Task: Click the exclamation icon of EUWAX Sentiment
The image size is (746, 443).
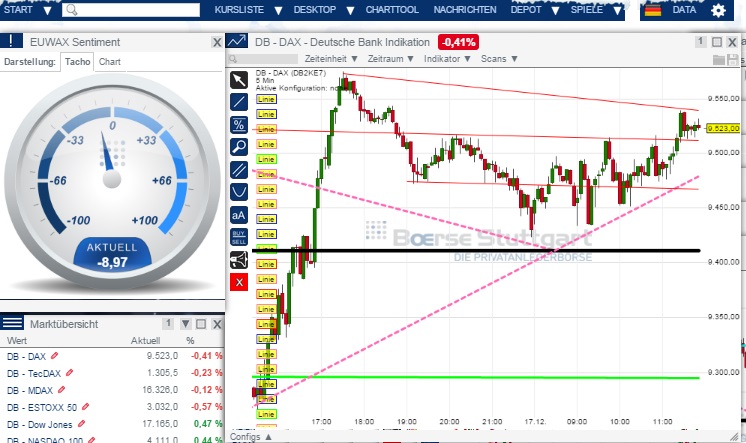Action: tap(11, 41)
